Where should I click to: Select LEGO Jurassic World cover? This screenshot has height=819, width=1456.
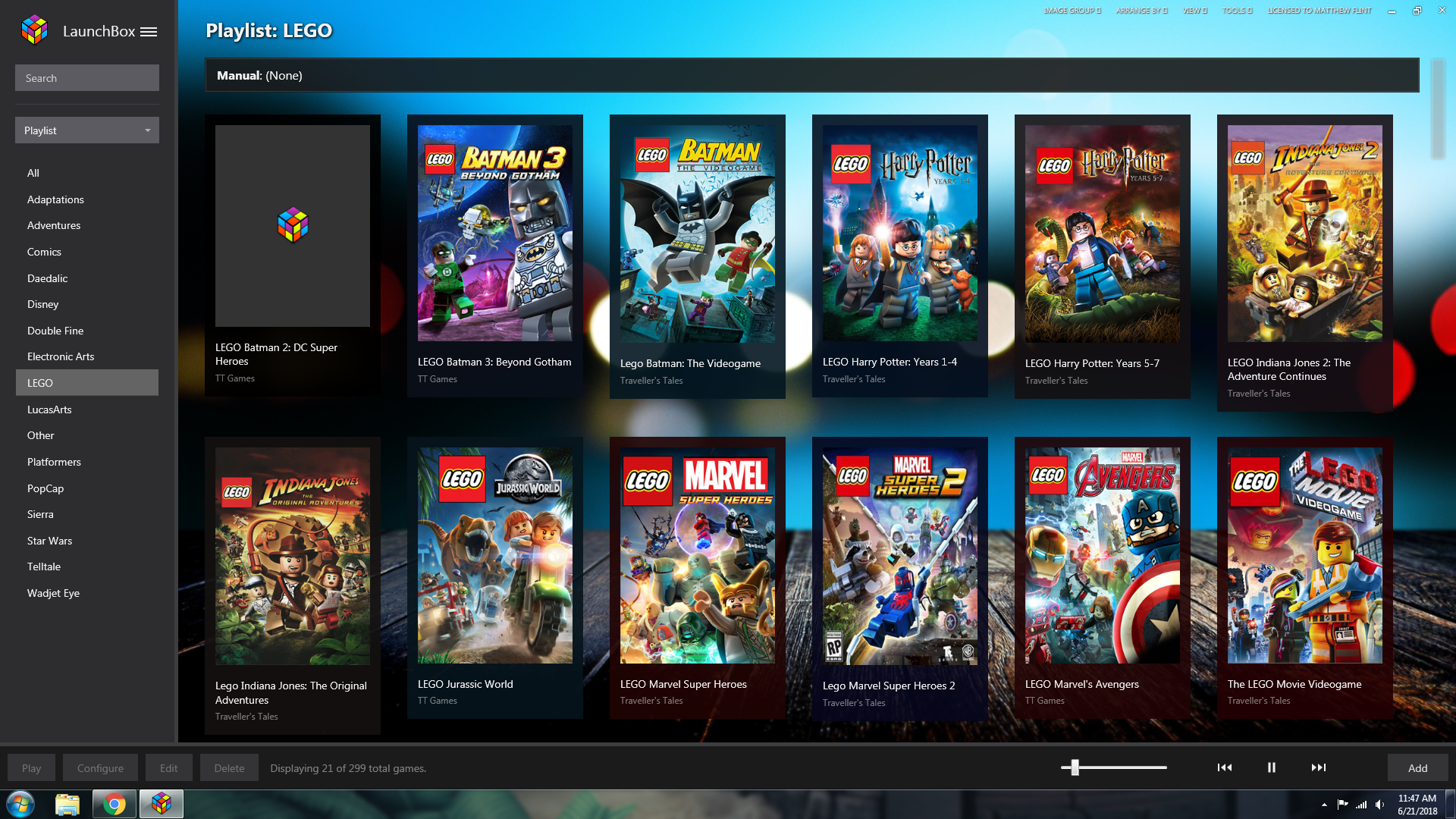[x=495, y=555]
